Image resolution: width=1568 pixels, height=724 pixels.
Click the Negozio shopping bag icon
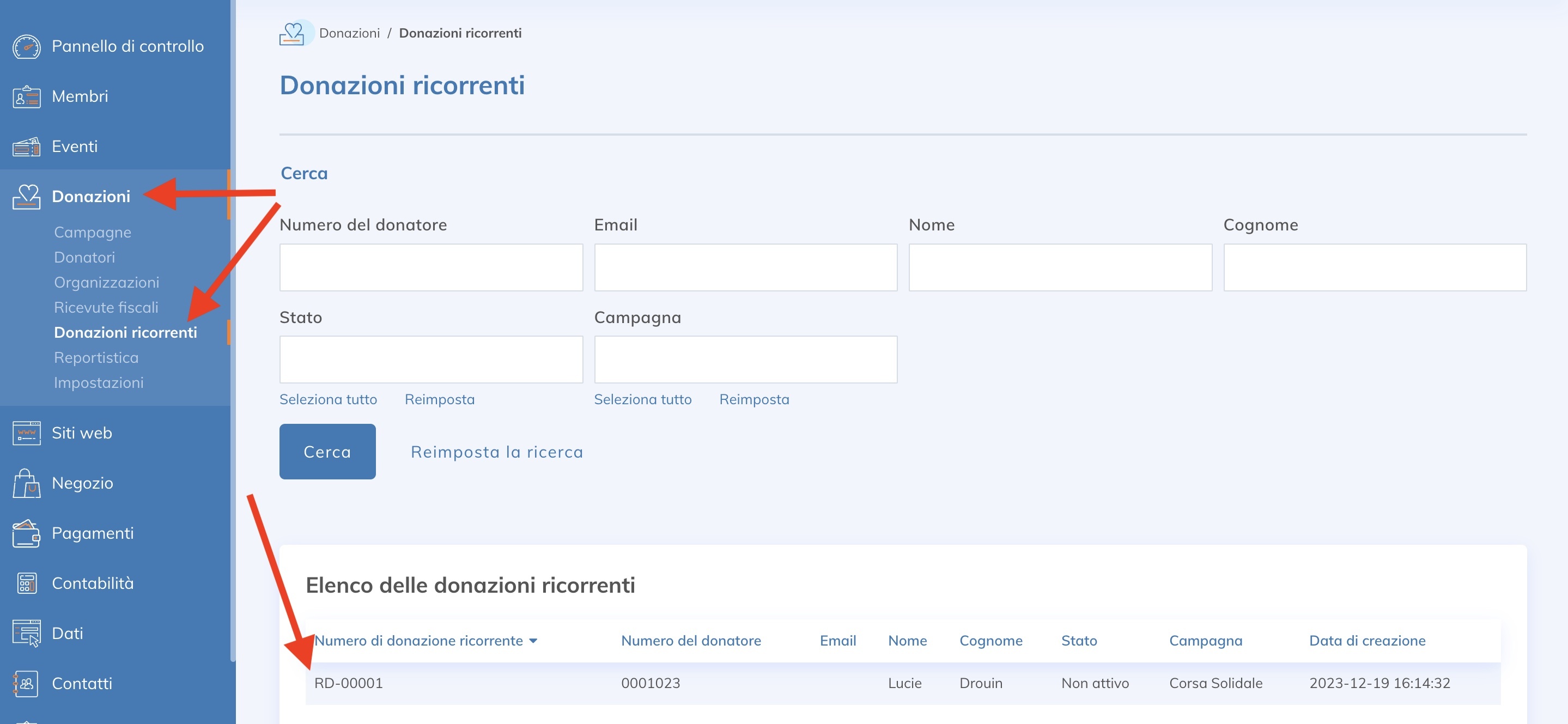point(26,484)
